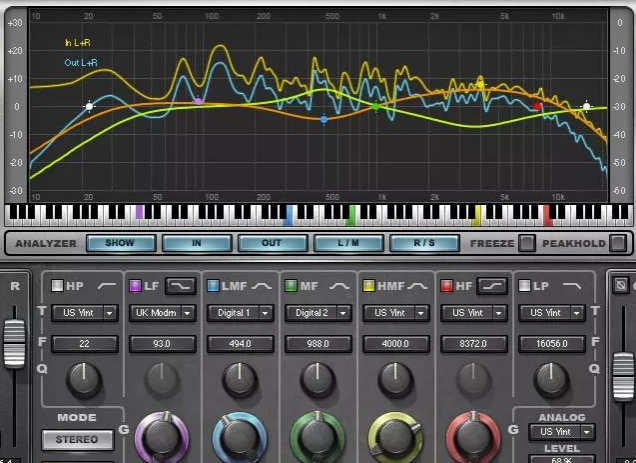The height and width of the screenshot is (463, 636).
Task: Click the analyzer R / S button
Action: click(x=424, y=243)
